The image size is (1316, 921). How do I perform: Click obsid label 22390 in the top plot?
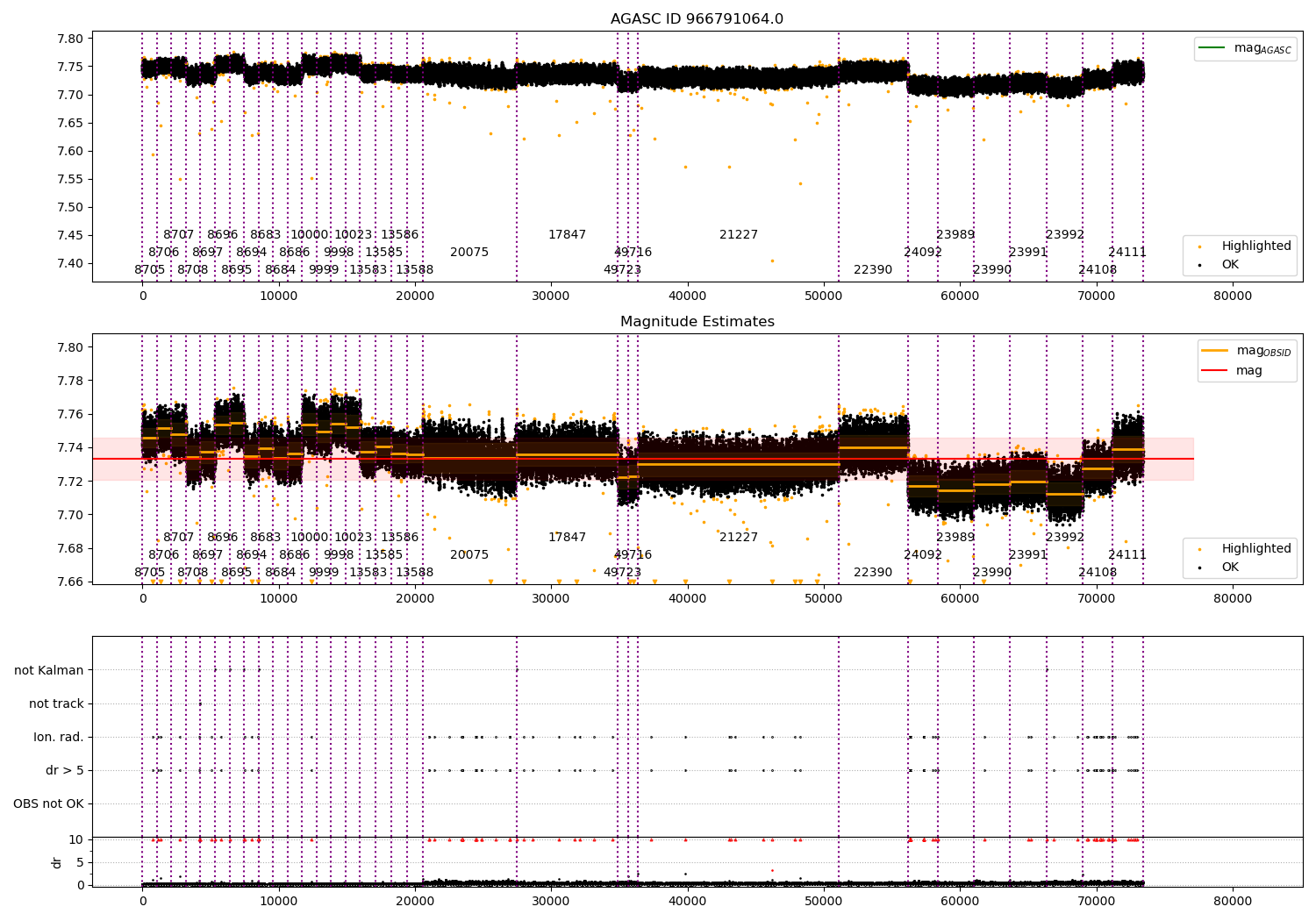coord(873,269)
